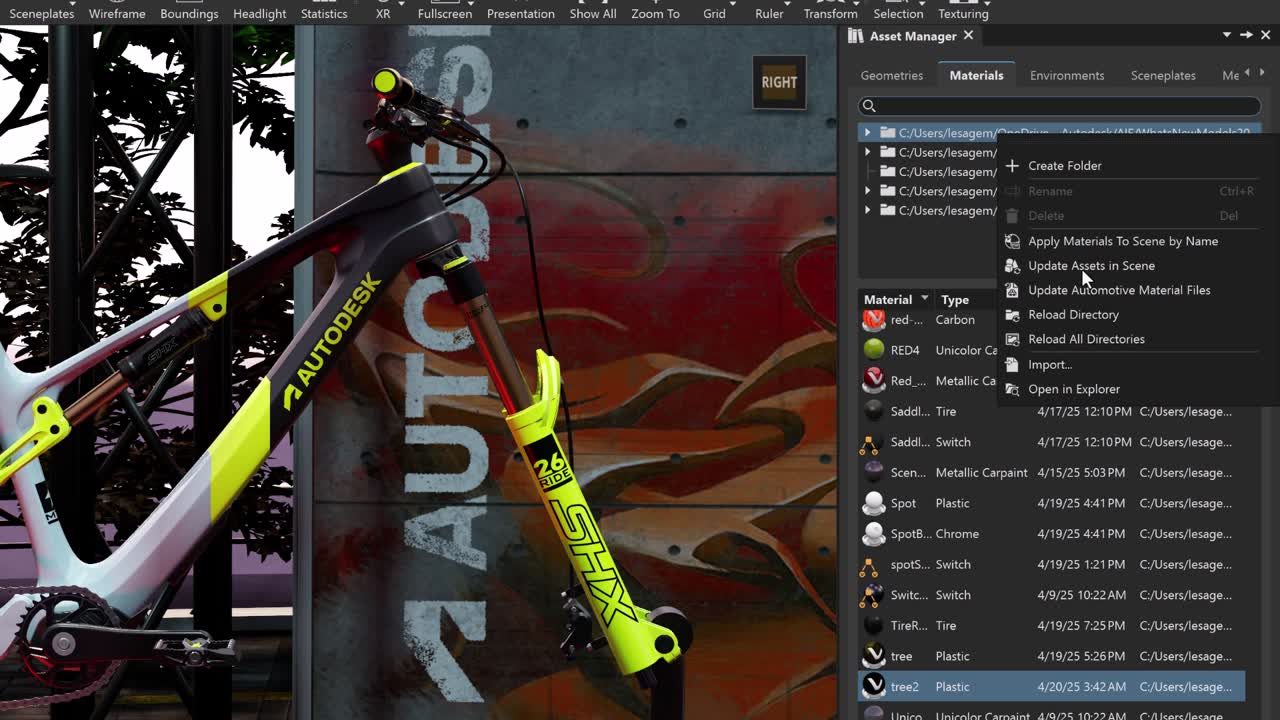This screenshot has width=1280, height=720.
Task: Toggle the Headlight
Action: coord(260,14)
